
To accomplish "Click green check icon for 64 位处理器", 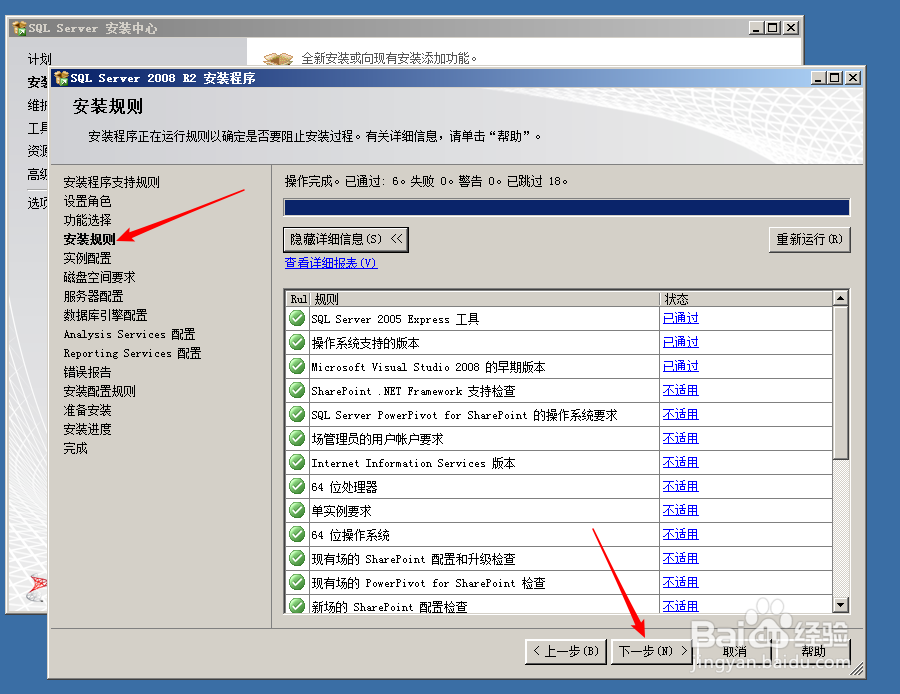I will pyautogui.click(x=297, y=486).
